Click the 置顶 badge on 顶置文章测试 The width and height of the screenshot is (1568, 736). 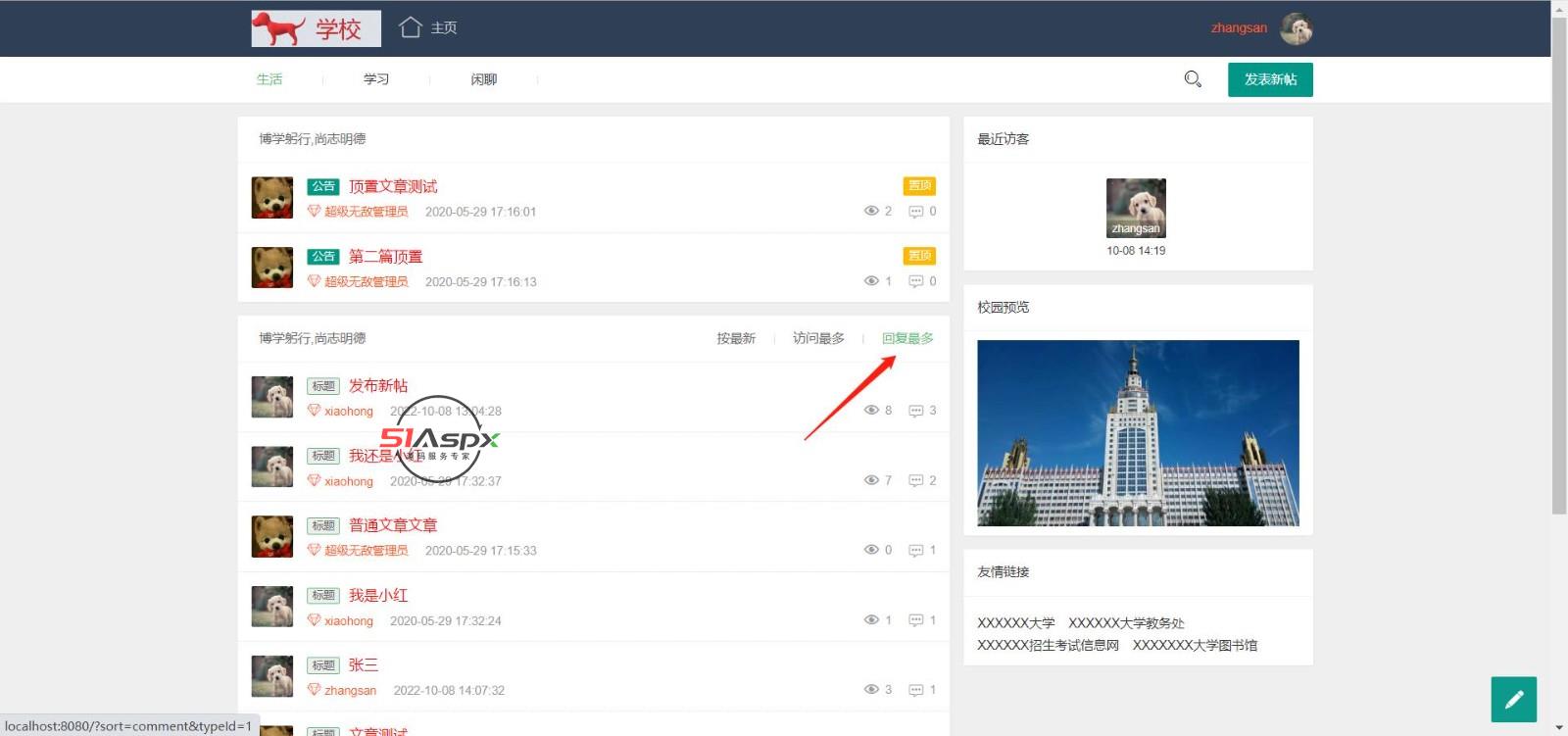pos(919,185)
